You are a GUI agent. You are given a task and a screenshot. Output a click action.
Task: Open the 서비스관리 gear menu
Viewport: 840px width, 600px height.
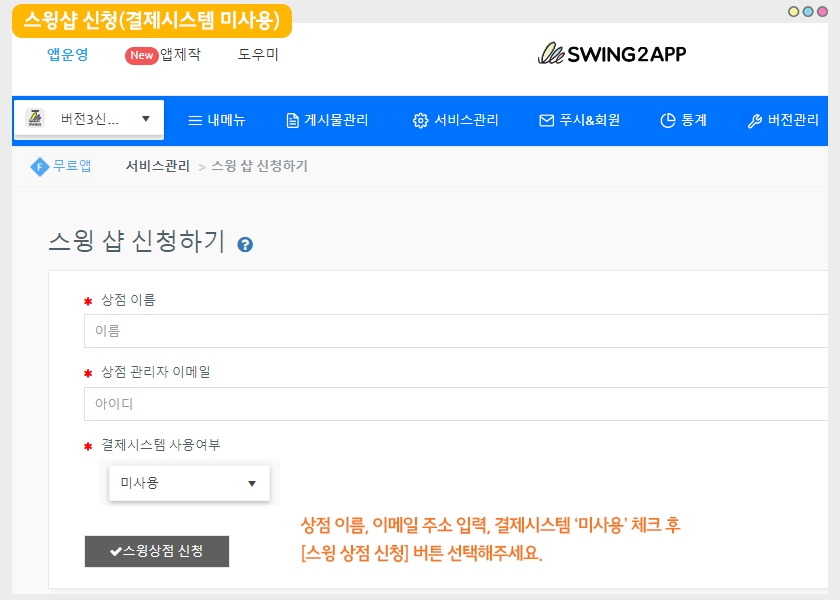456,120
